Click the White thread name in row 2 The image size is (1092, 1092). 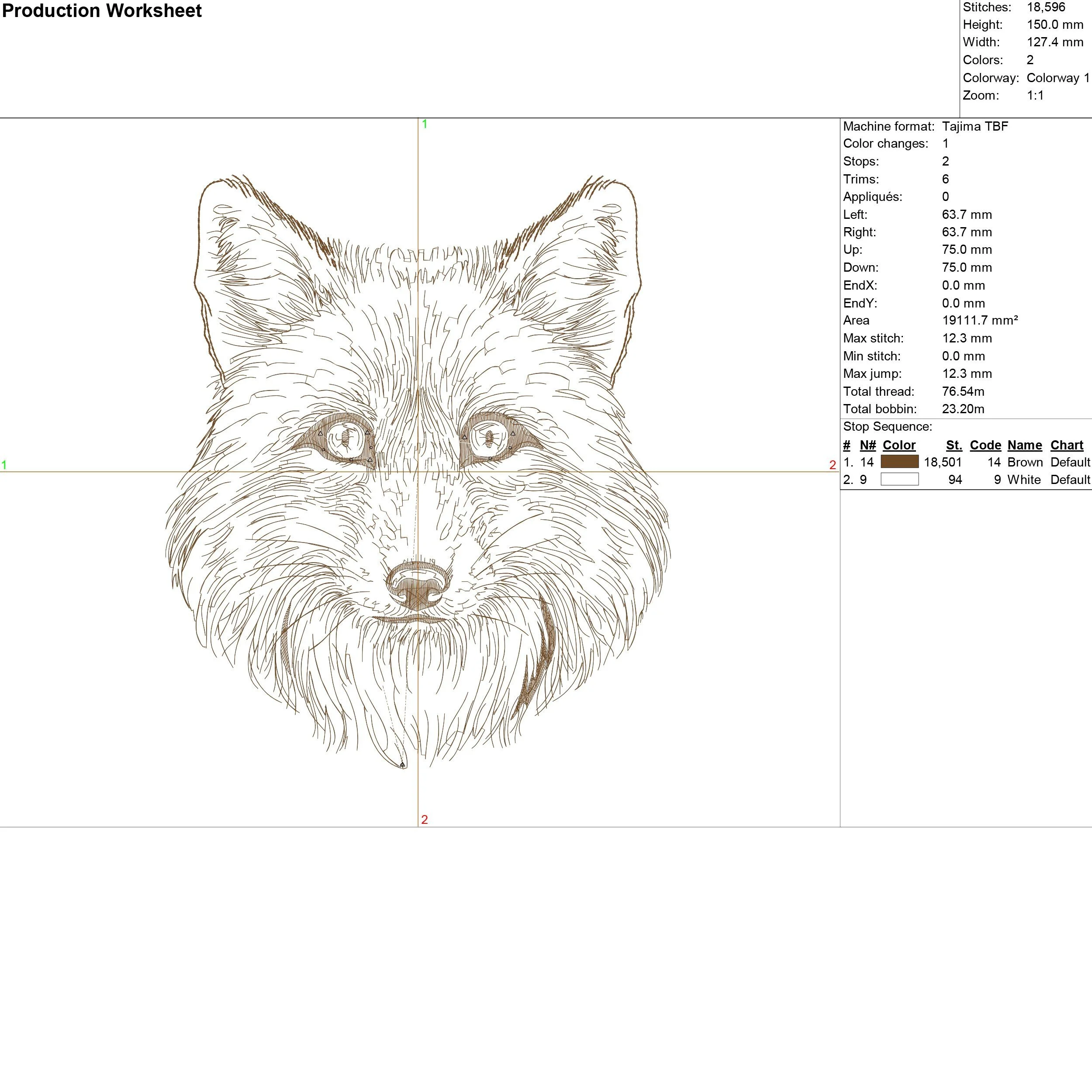(1023, 479)
